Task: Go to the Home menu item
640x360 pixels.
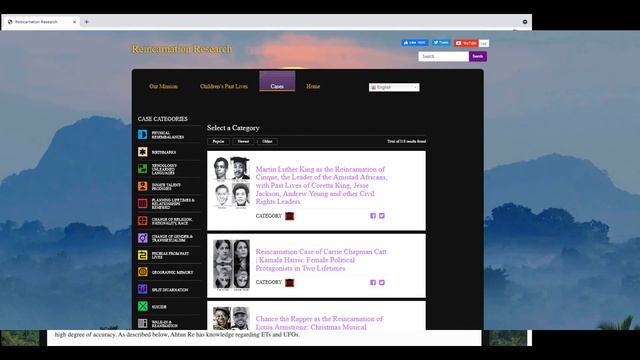Action: (x=313, y=87)
